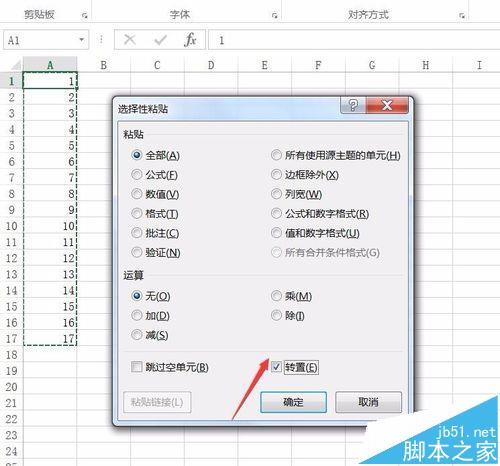Image resolution: width=500 pixels, height=466 pixels.
Task: Select column C header
Action: pos(157,65)
